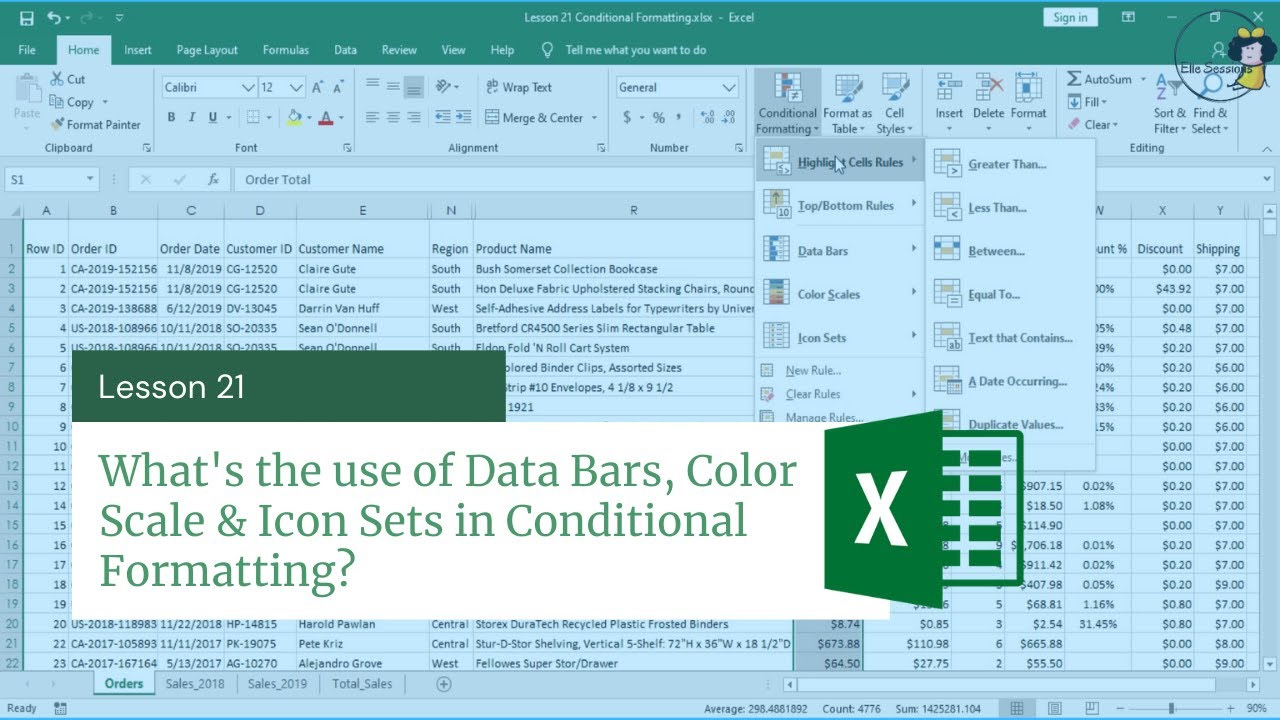Open Top/Bottom Rules submenu
1280x720 pixels.
(x=839, y=206)
